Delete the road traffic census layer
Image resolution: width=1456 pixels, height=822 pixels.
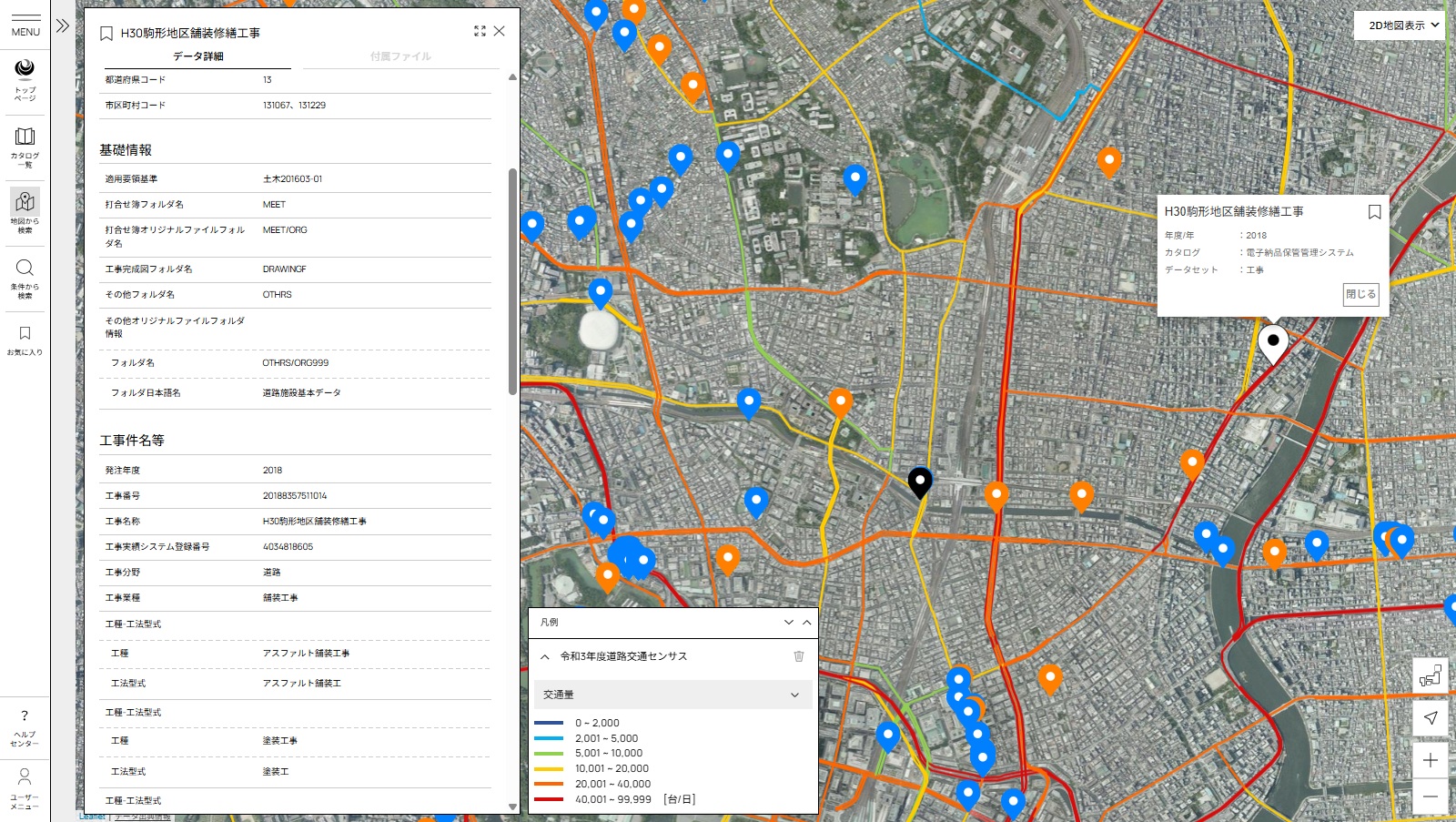click(x=798, y=656)
